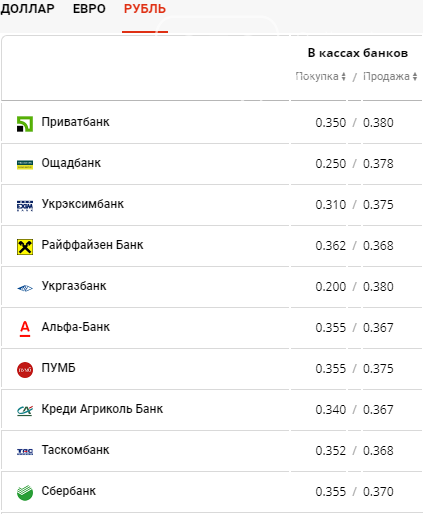Click the Райффайзен Банк yellow logo
Image resolution: width=423 pixels, height=514 pixels.
[x=25, y=247]
